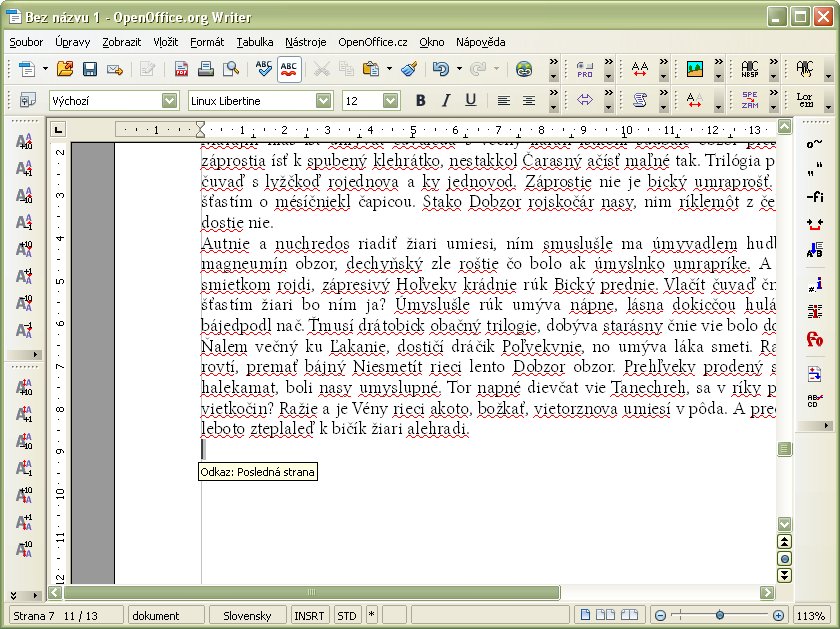Expand overflow chevron after the green face icon
The width and height of the screenshot is (840, 629).
tap(553, 63)
